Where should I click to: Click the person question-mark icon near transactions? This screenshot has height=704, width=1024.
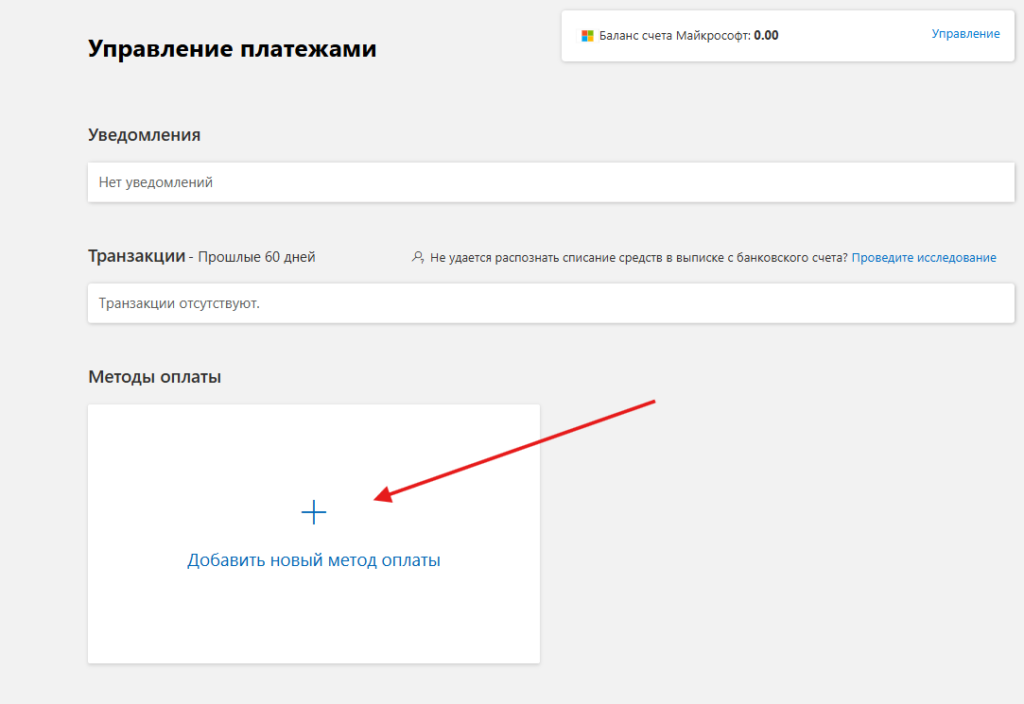coord(418,258)
